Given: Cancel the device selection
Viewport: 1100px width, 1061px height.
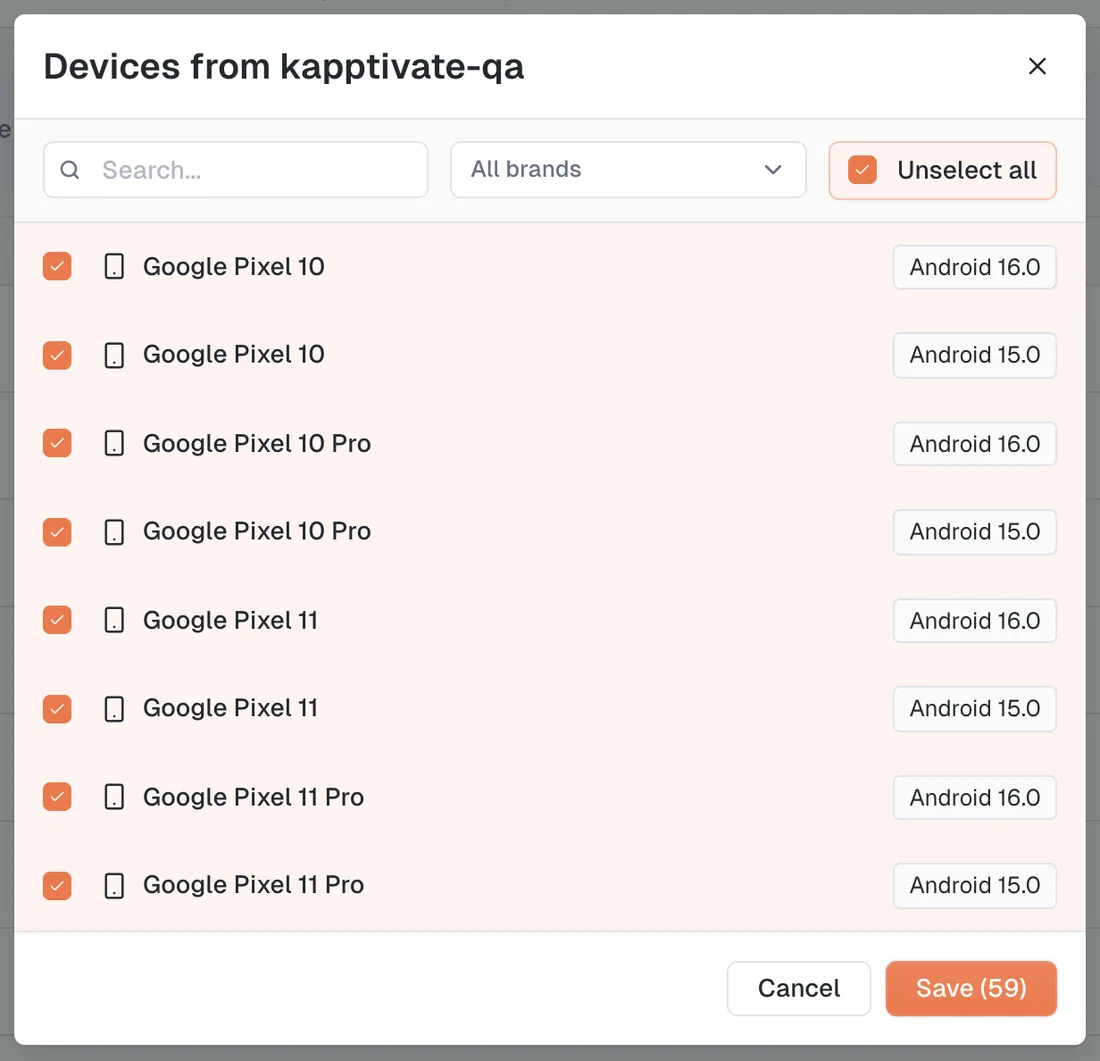Looking at the screenshot, I should click(798, 988).
